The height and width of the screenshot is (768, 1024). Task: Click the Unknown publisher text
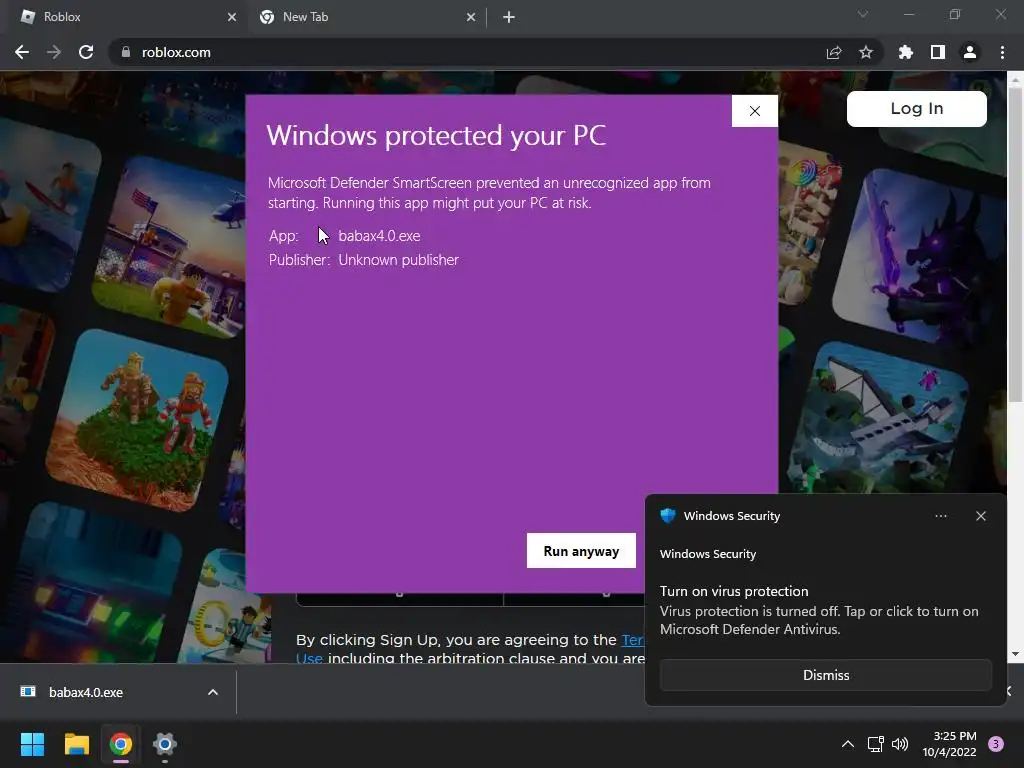point(398,260)
